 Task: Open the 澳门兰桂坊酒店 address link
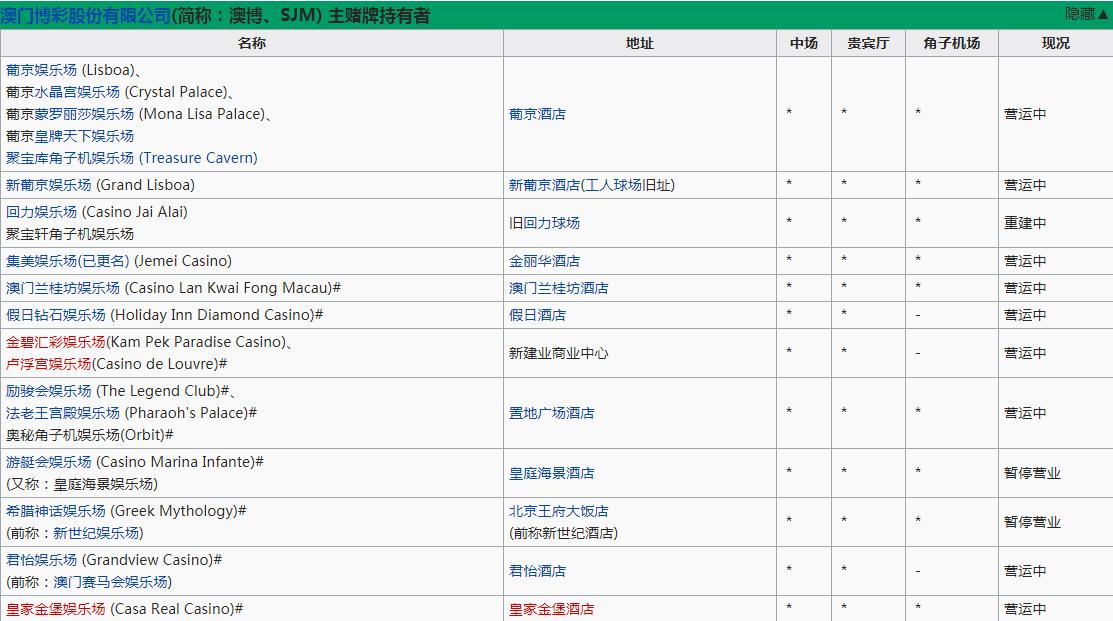click(x=559, y=287)
